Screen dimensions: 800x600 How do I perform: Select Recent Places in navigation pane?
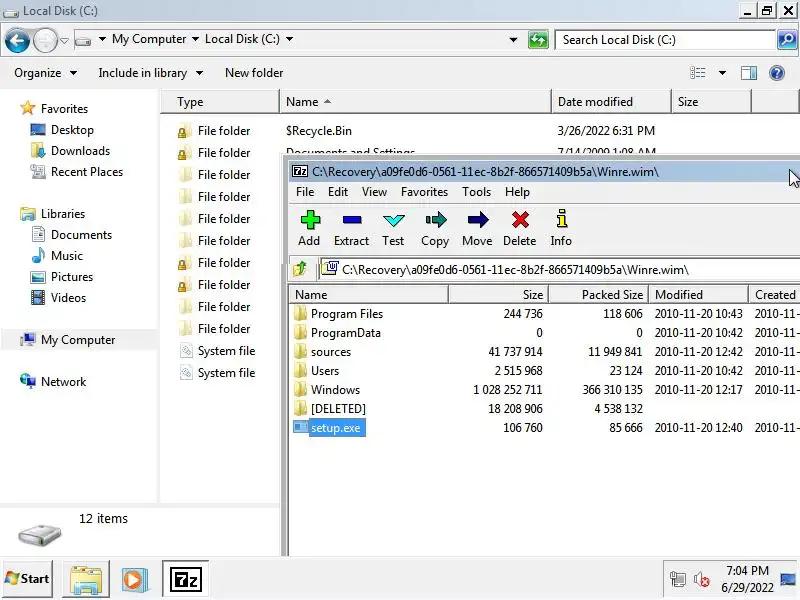(77, 171)
